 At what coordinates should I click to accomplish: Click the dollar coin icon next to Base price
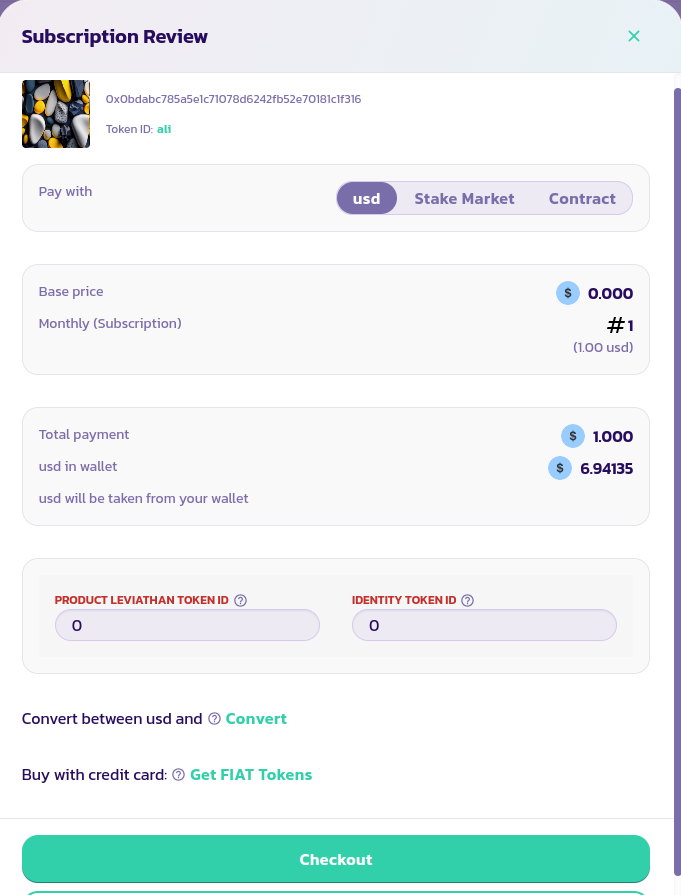tap(568, 293)
